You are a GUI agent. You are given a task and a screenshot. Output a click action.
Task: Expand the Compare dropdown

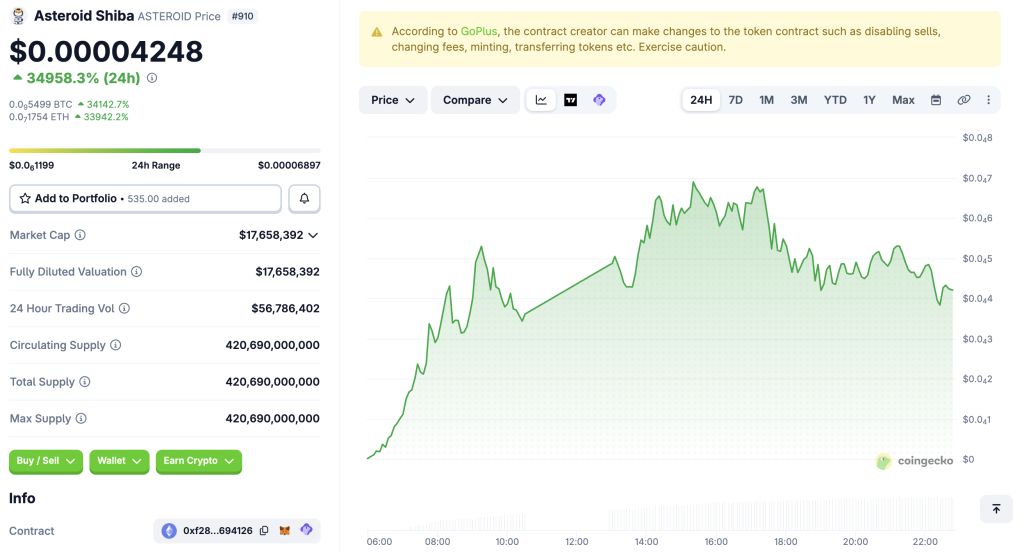pos(475,100)
